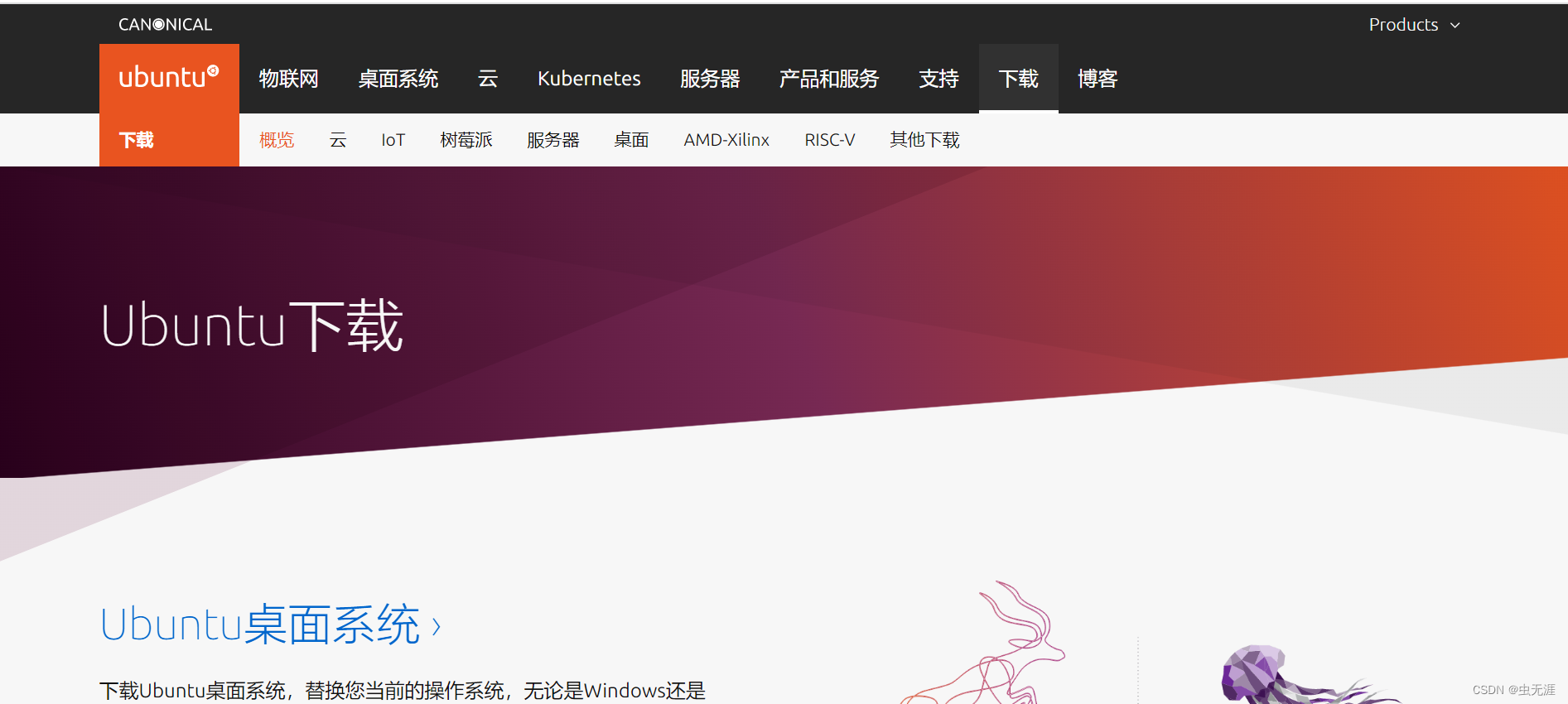The image size is (1568, 704).
Task: Select the 概览 sub-navigation tab
Action: (x=277, y=140)
